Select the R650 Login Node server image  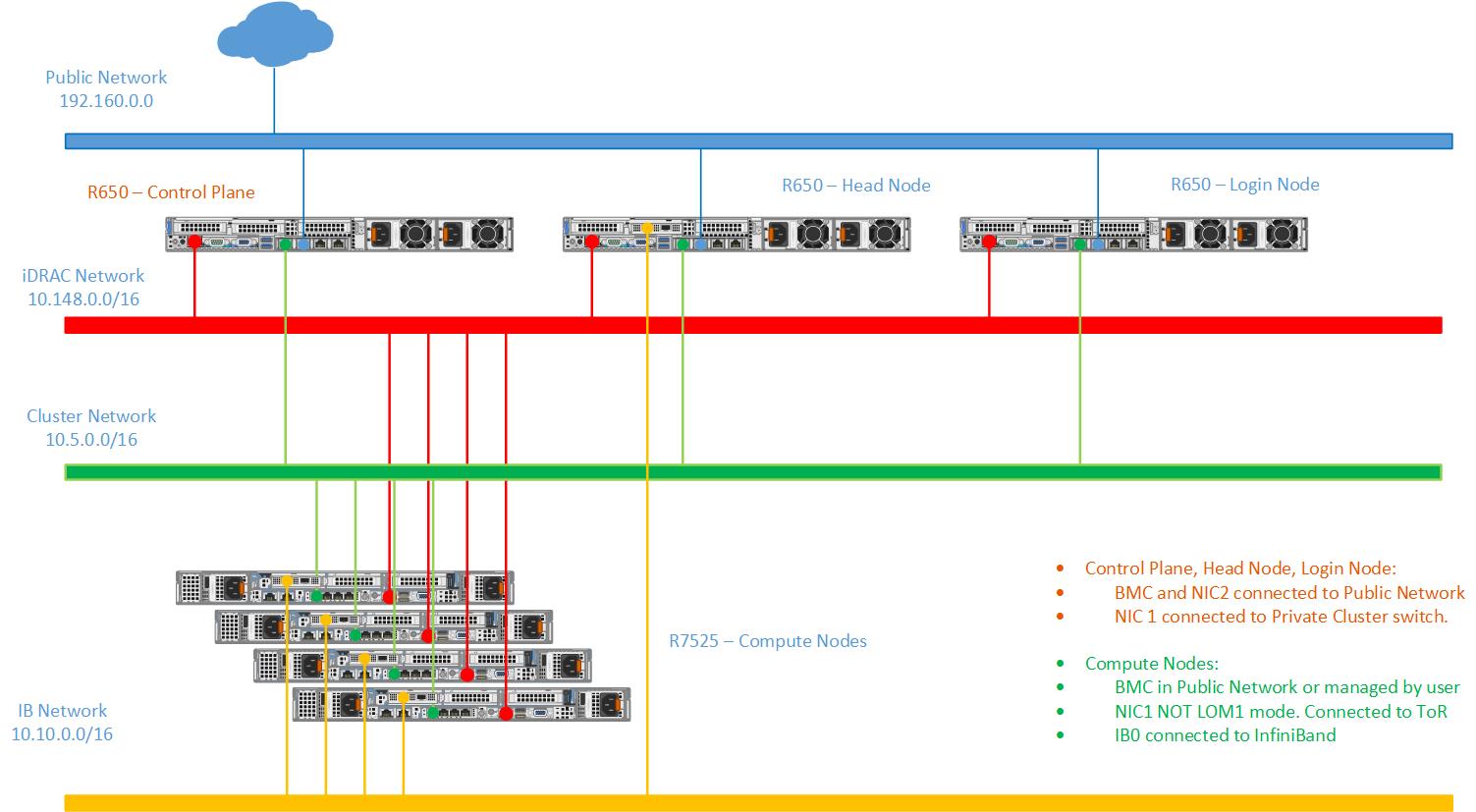coord(1133,235)
